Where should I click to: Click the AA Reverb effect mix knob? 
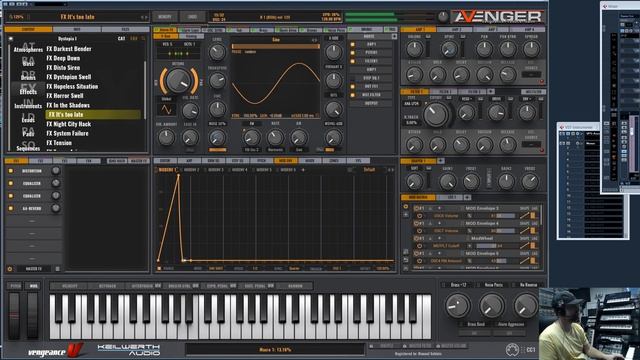tap(56, 208)
